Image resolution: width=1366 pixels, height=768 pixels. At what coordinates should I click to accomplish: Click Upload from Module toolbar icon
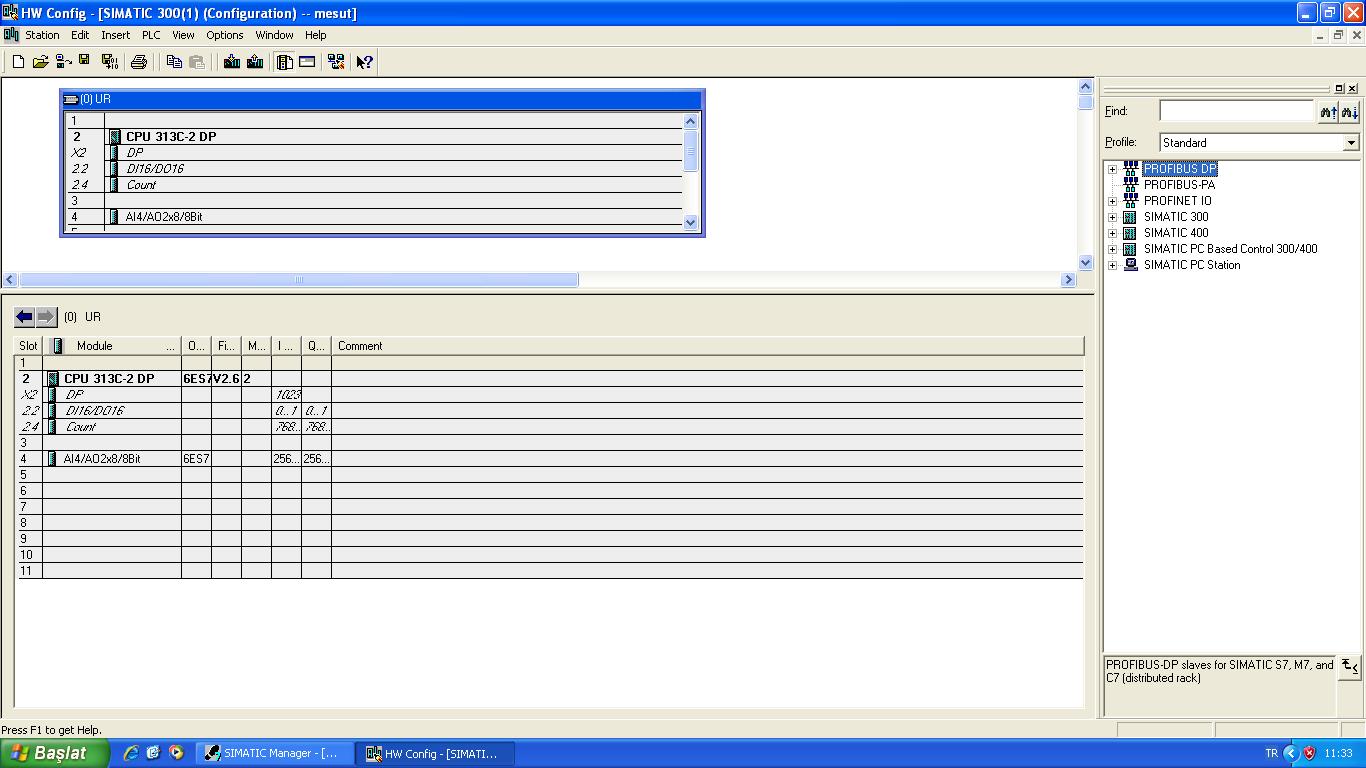(255, 62)
